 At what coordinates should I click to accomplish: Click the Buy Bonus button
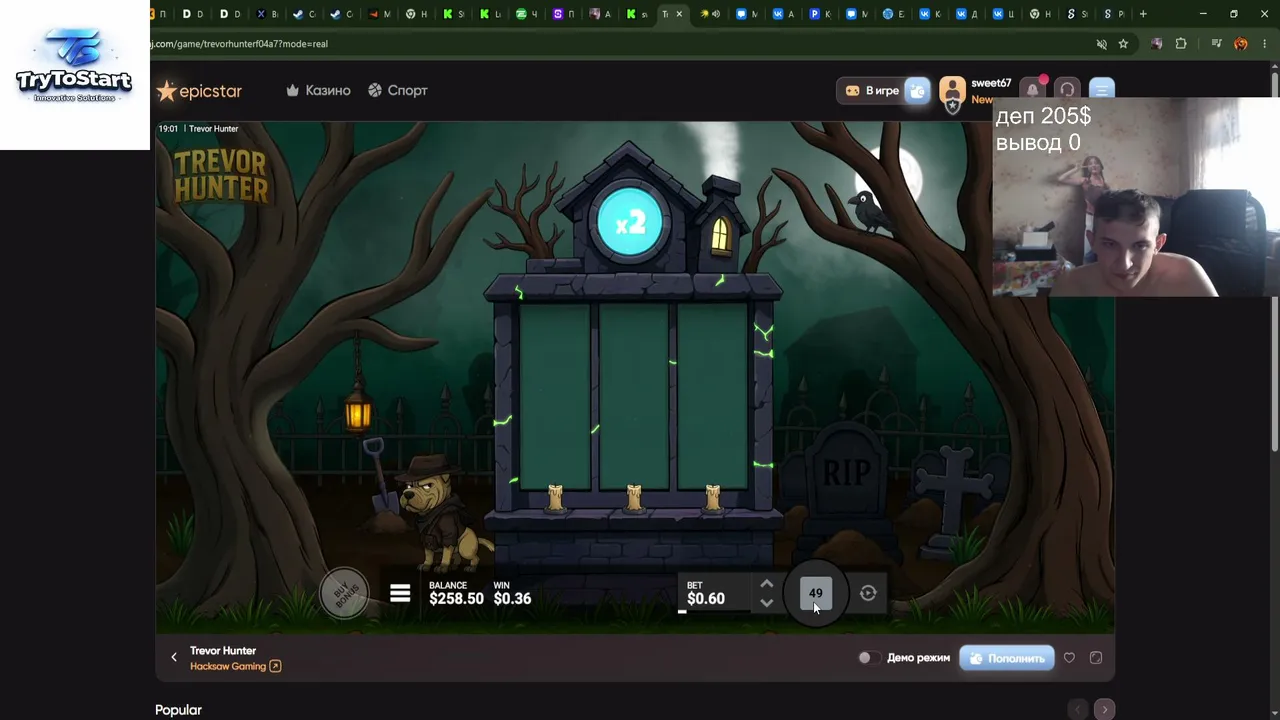click(344, 594)
